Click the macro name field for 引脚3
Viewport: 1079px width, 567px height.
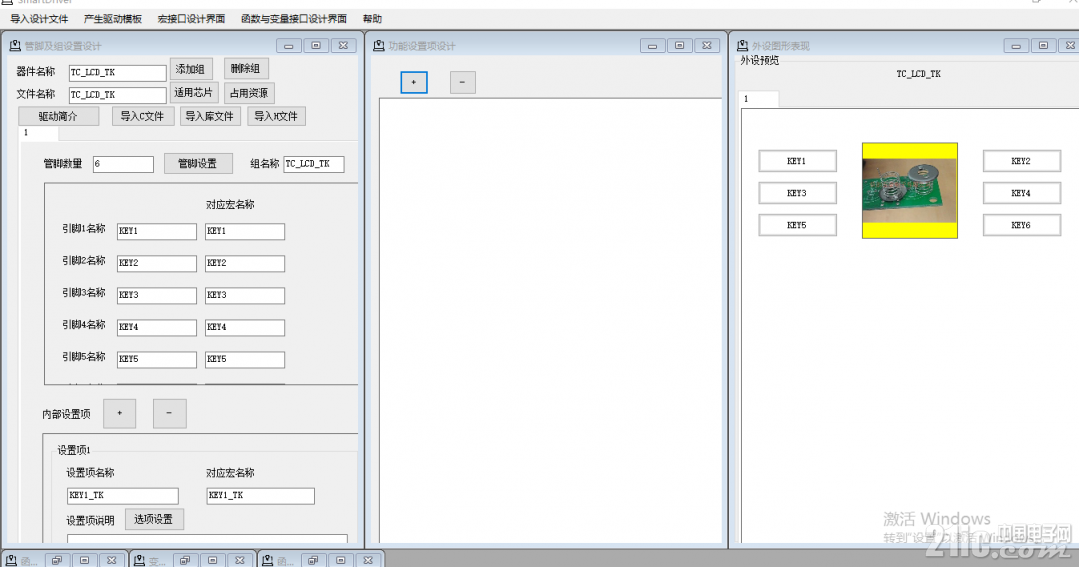245,295
